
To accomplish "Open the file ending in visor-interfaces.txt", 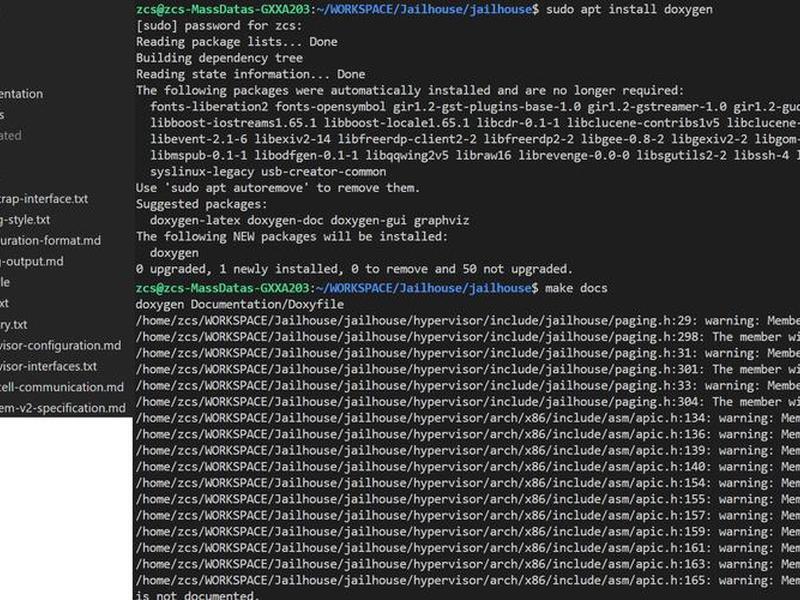I will [x=48, y=366].
